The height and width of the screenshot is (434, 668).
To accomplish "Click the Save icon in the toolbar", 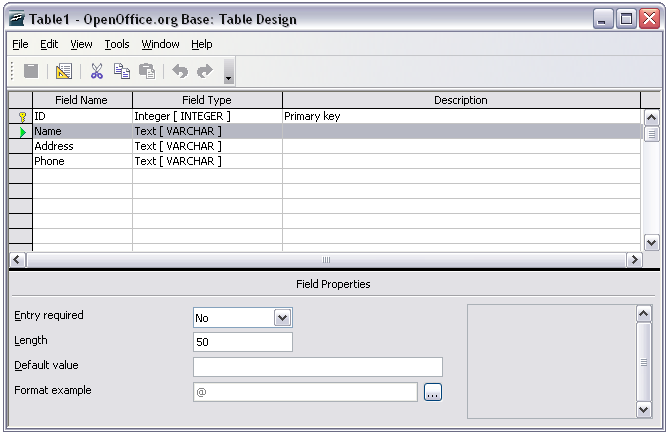I will (x=31, y=71).
